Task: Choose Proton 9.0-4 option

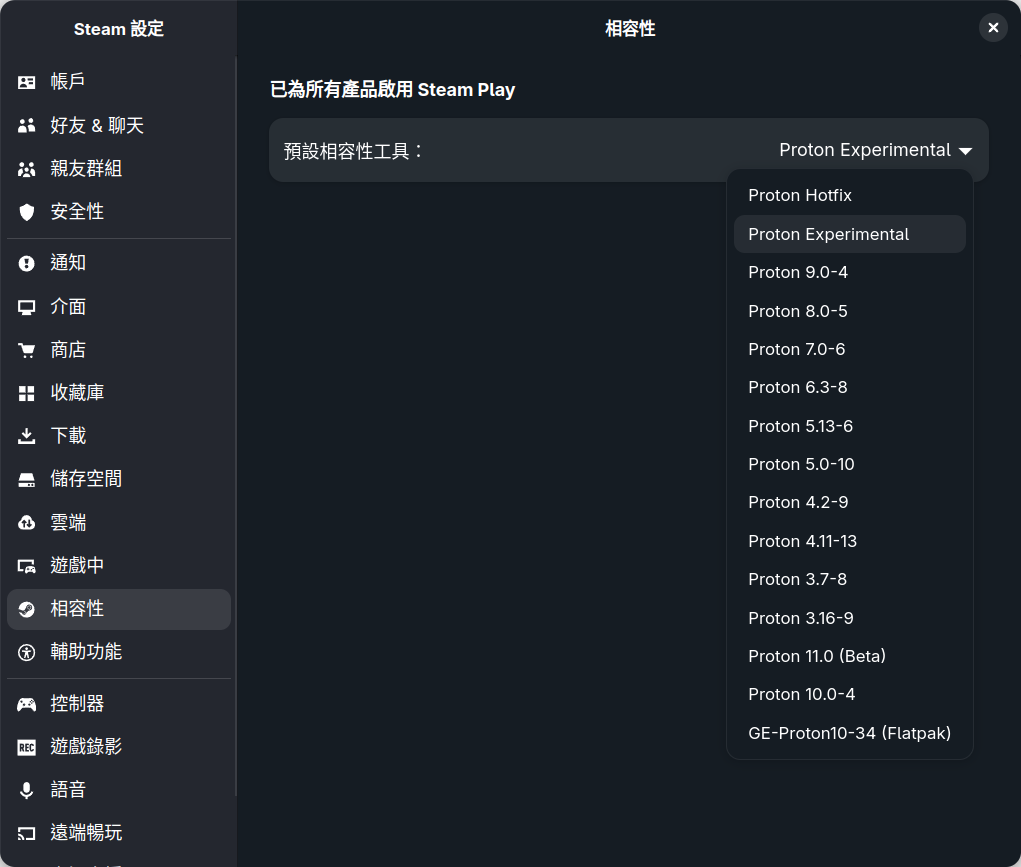Action: [798, 272]
